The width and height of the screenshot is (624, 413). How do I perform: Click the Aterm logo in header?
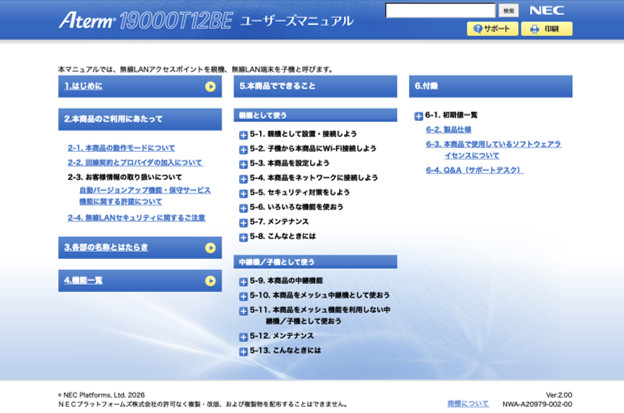pyautogui.click(x=87, y=20)
